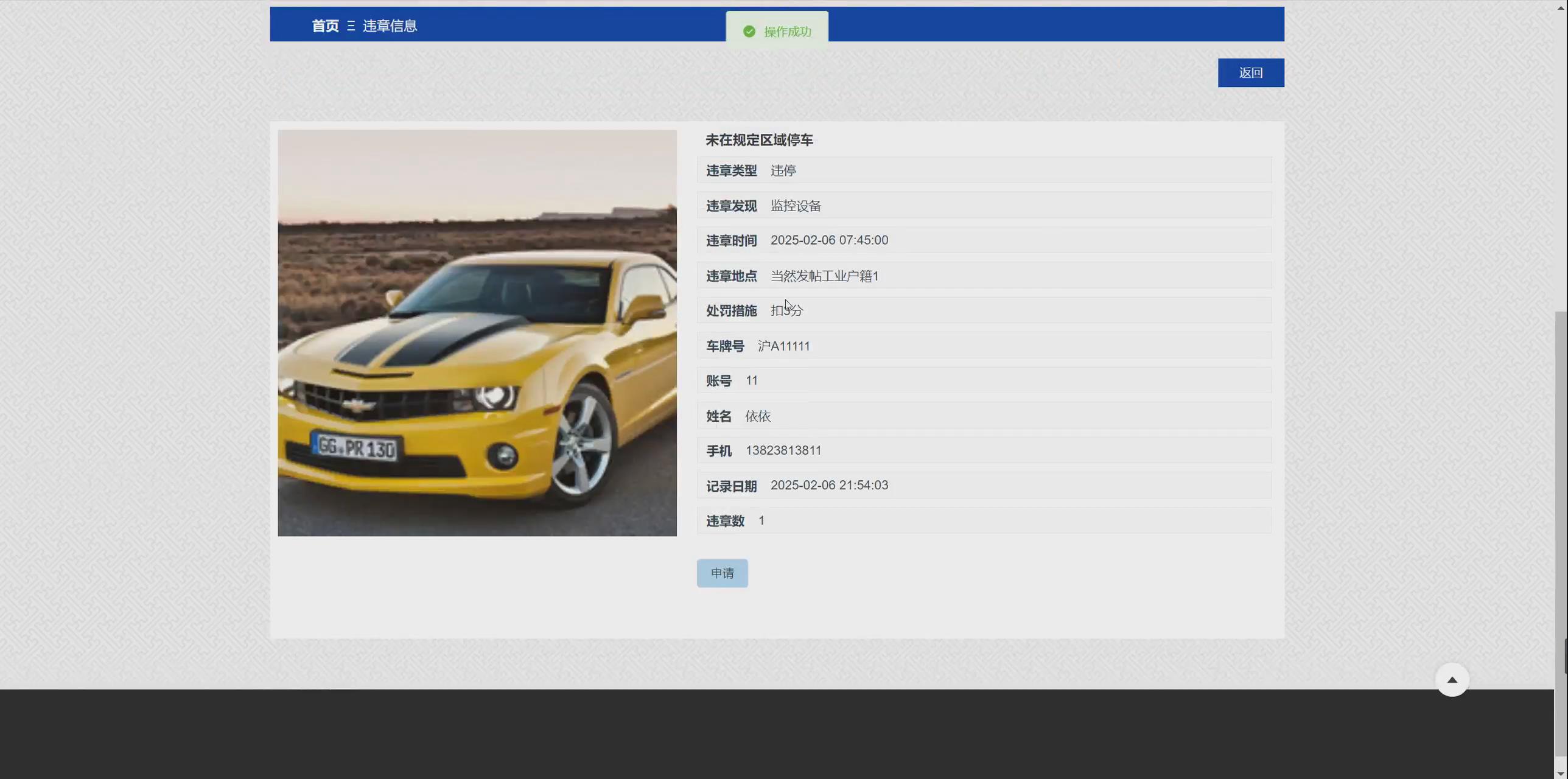Click the 账号 value 11
Image resolution: width=1568 pixels, height=779 pixels.
click(751, 380)
